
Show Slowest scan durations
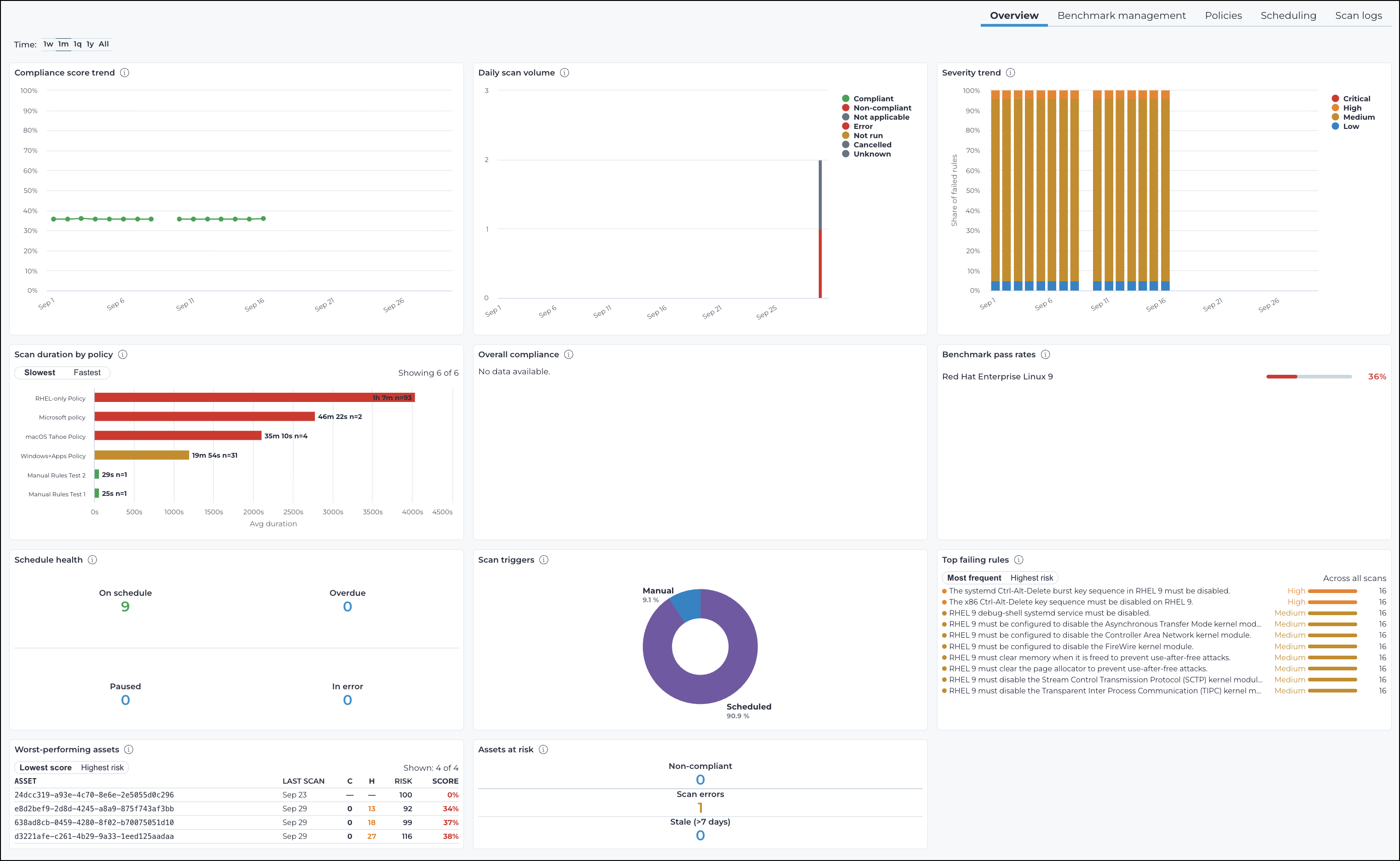point(40,372)
